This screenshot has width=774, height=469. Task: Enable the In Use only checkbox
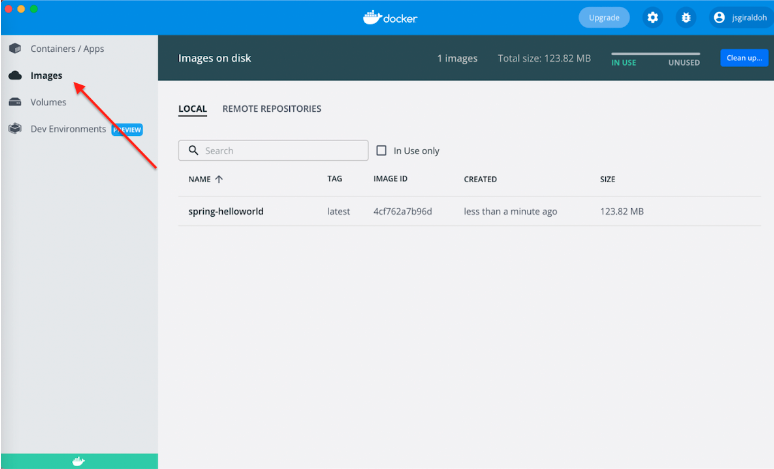coord(381,151)
